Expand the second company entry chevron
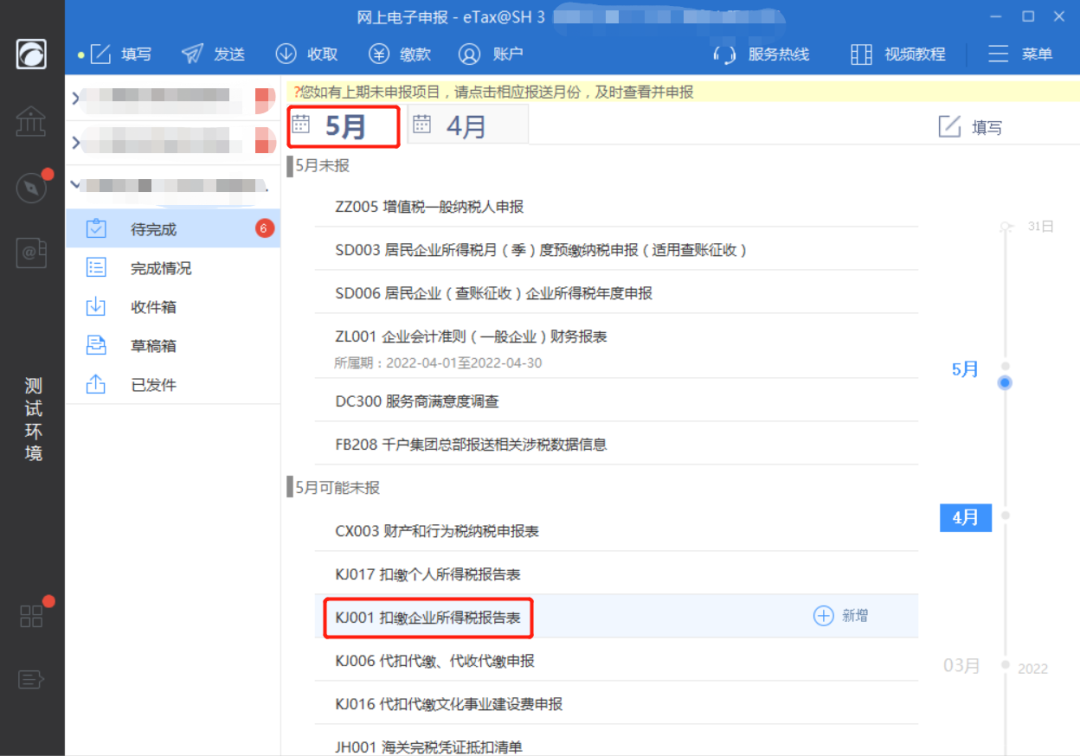Image resolution: width=1080 pixels, height=756 pixels. pyautogui.click(x=77, y=142)
